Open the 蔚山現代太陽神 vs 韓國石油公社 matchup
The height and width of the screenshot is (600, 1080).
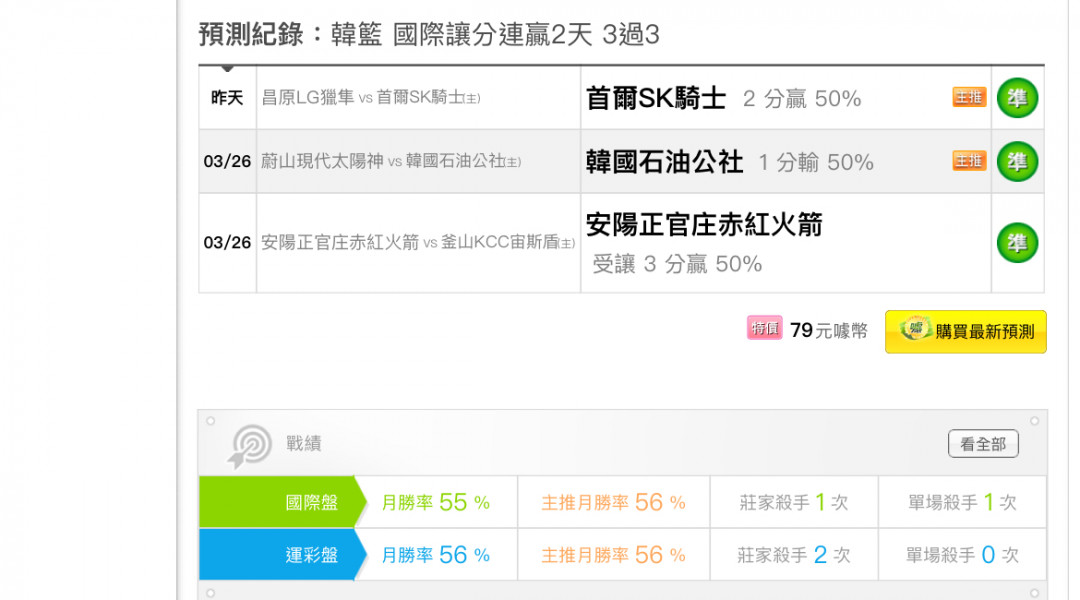[x=391, y=161]
